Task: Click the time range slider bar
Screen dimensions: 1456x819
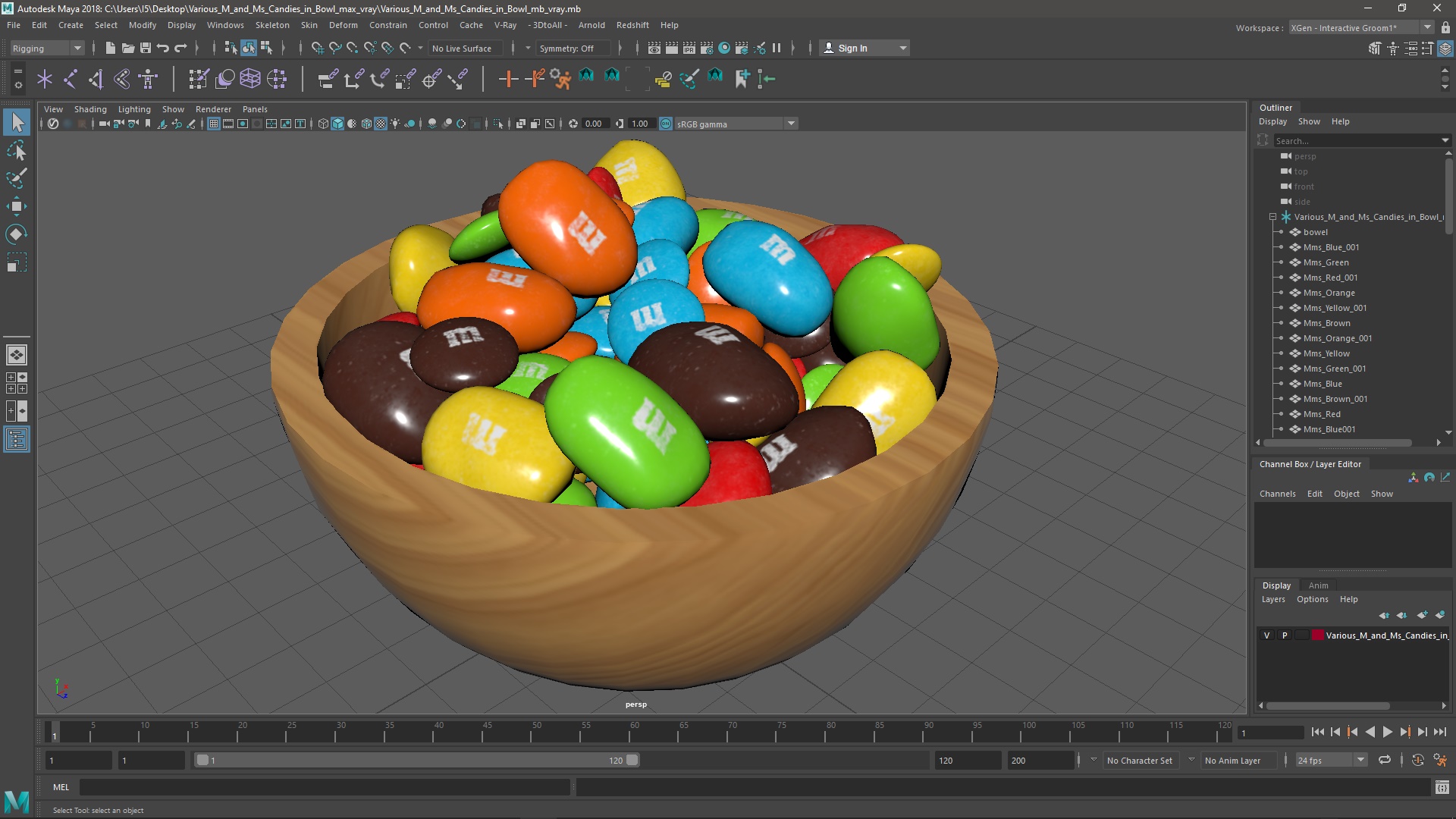Action: pos(417,760)
